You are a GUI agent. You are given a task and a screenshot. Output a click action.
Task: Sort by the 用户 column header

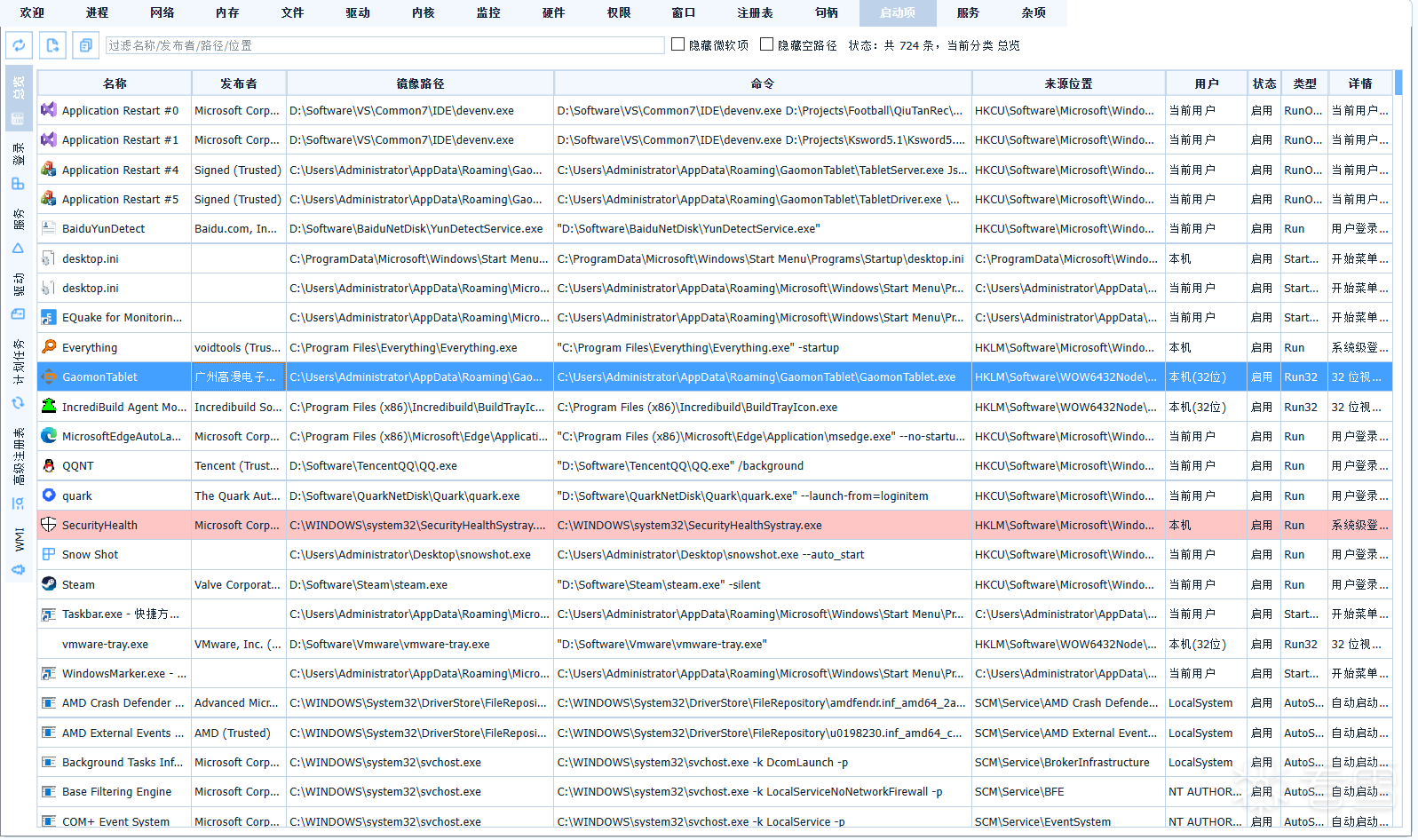(x=1207, y=83)
